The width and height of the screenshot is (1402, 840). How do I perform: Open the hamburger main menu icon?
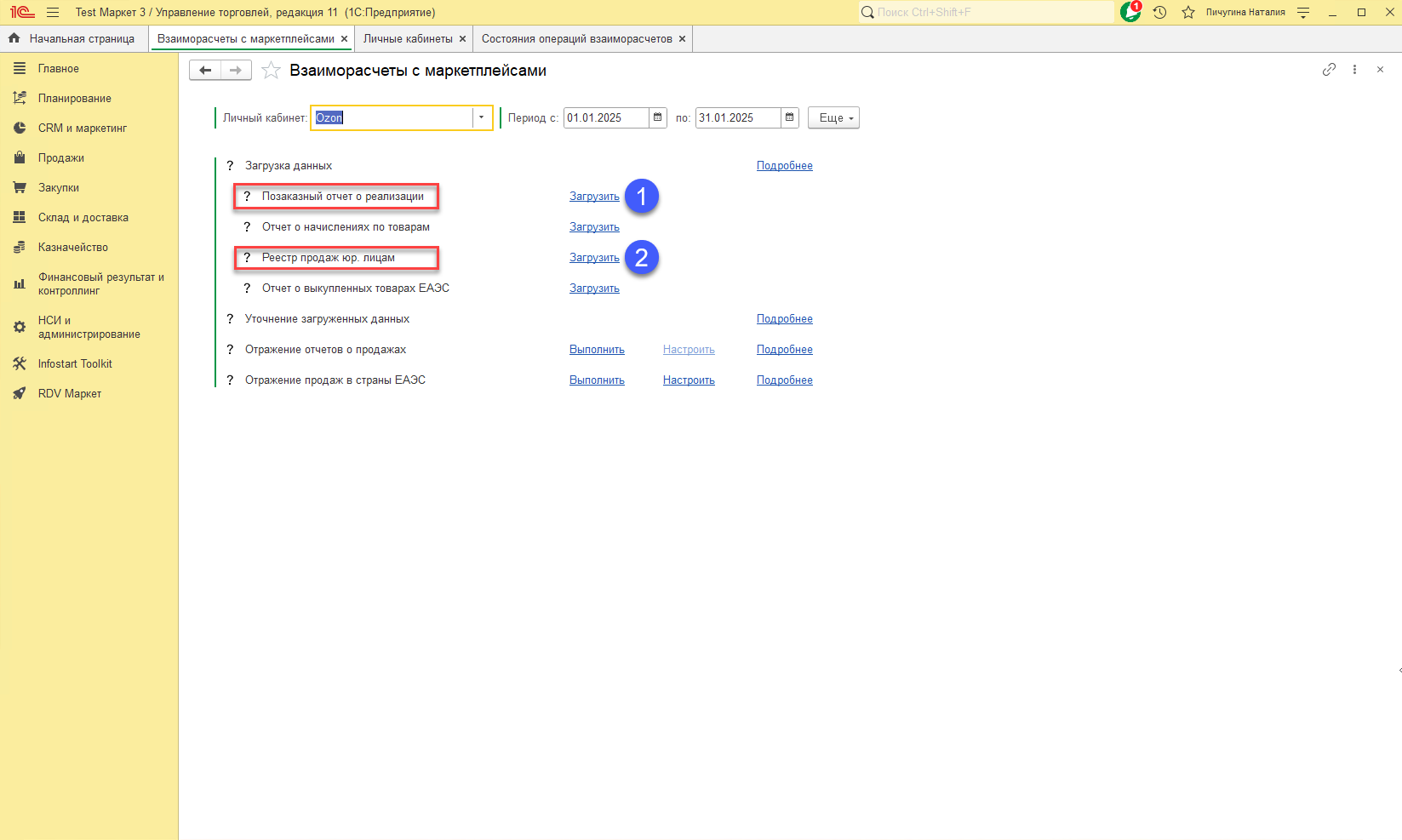53,12
